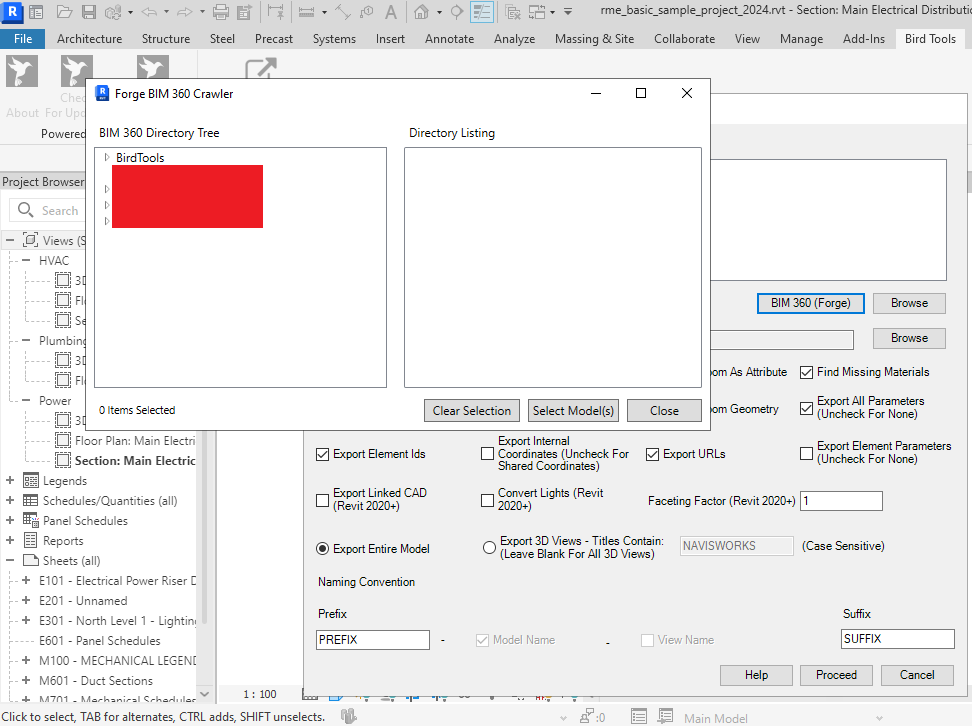This screenshot has width=972, height=726.
Task: Click the Redo arrow icon
Action: click(185, 11)
